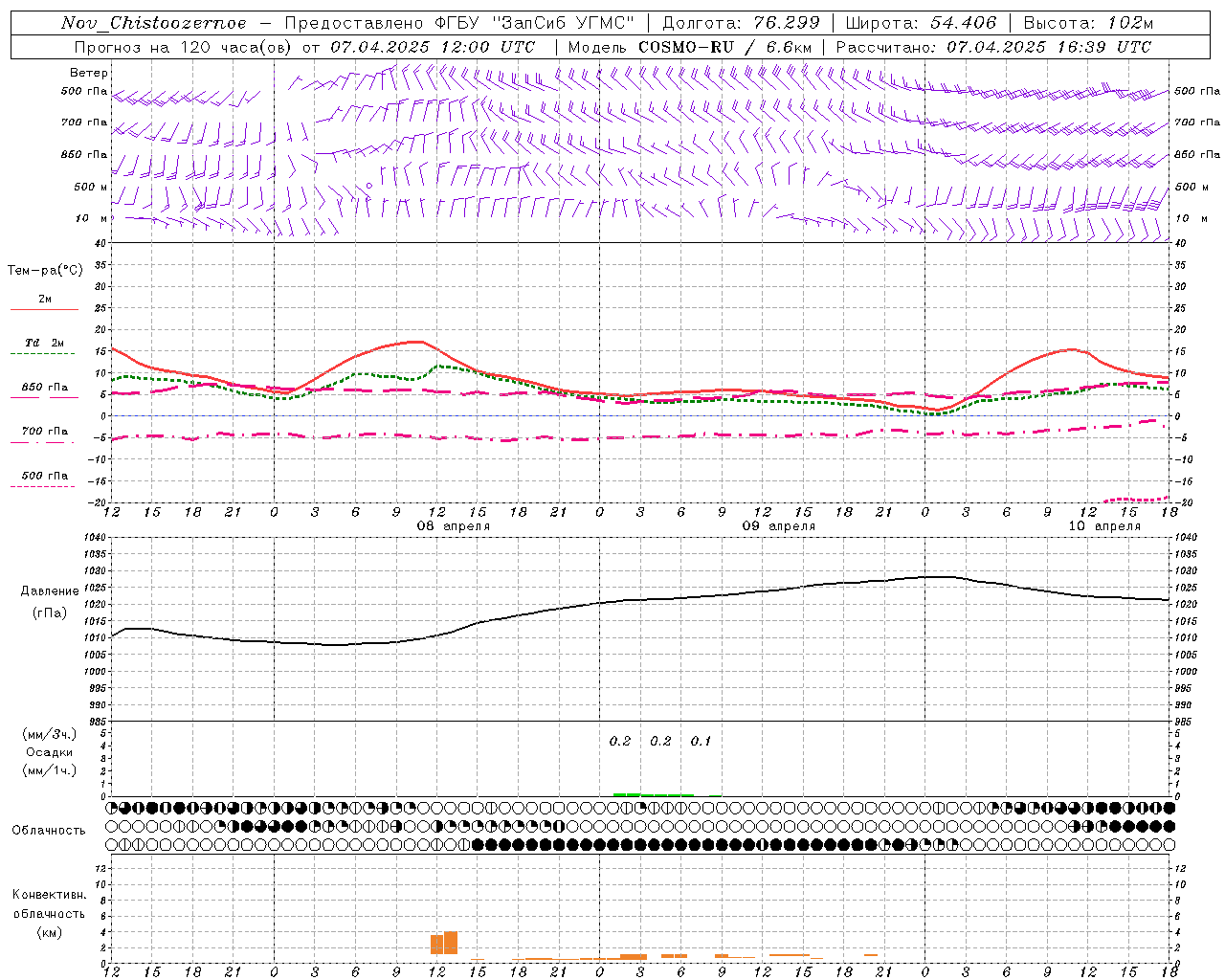1225x980 pixels.
Task: Click the '500 гПа' temperature legend entry
Action: point(45,476)
